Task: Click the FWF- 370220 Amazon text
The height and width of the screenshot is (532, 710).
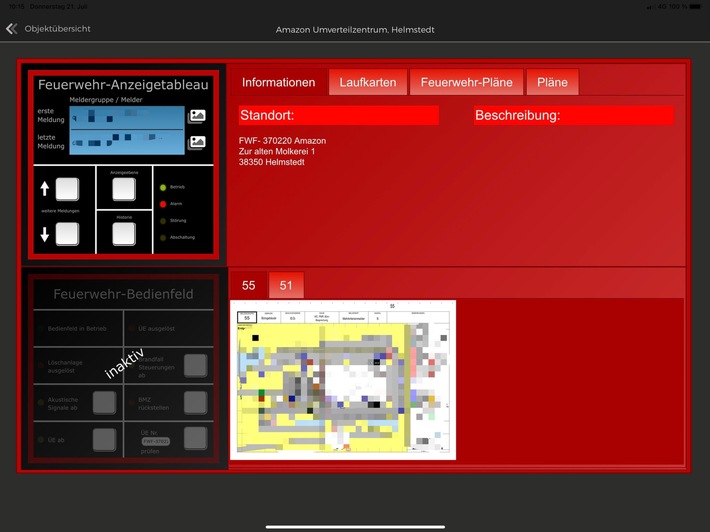Action: pos(282,141)
